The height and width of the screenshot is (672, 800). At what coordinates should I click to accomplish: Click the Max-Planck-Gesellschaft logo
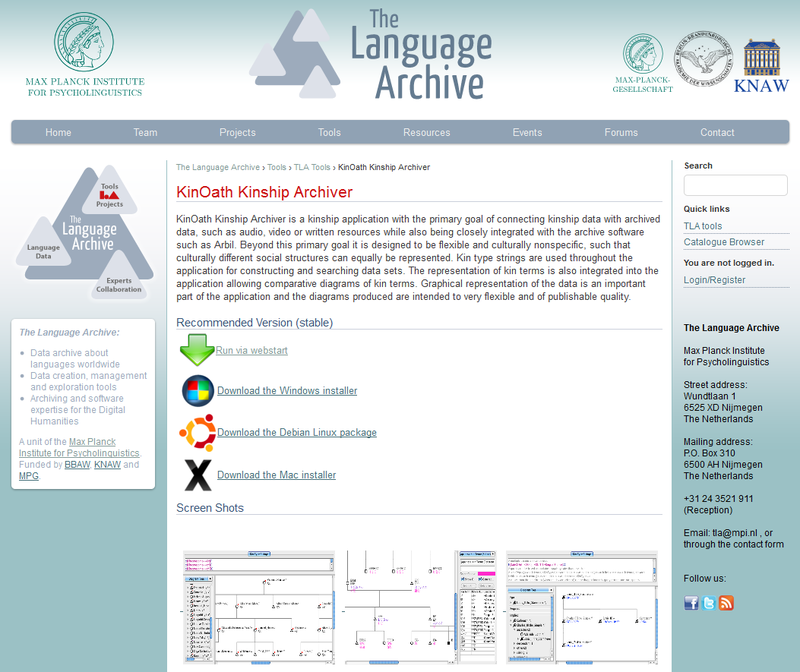tap(643, 63)
